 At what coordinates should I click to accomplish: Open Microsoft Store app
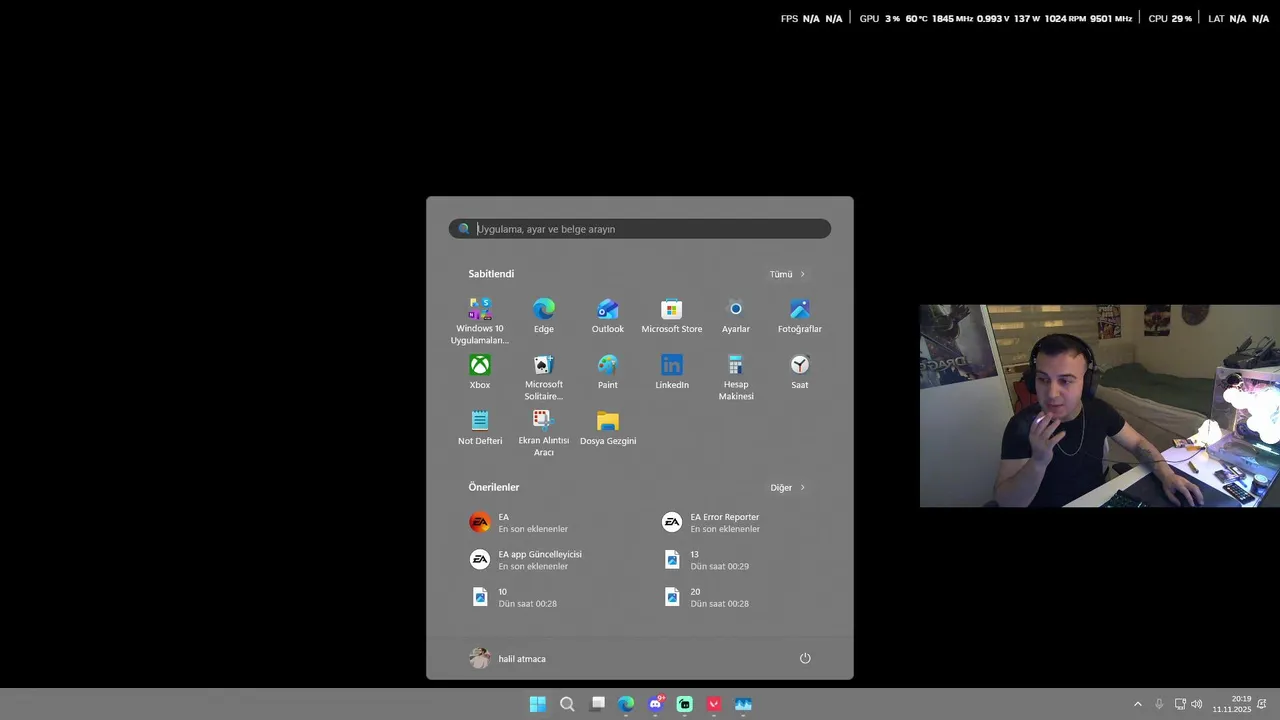pos(672,316)
